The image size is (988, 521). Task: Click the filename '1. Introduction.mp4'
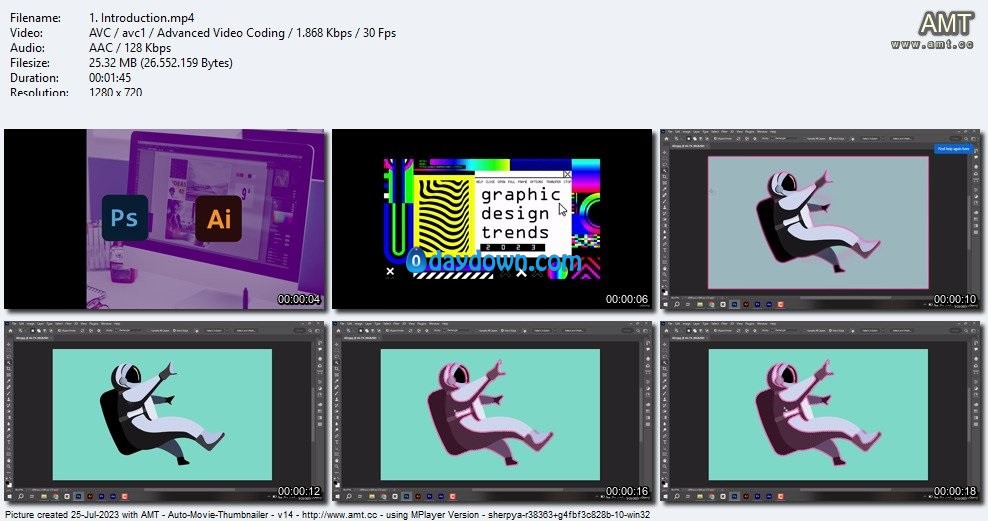tap(142, 18)
